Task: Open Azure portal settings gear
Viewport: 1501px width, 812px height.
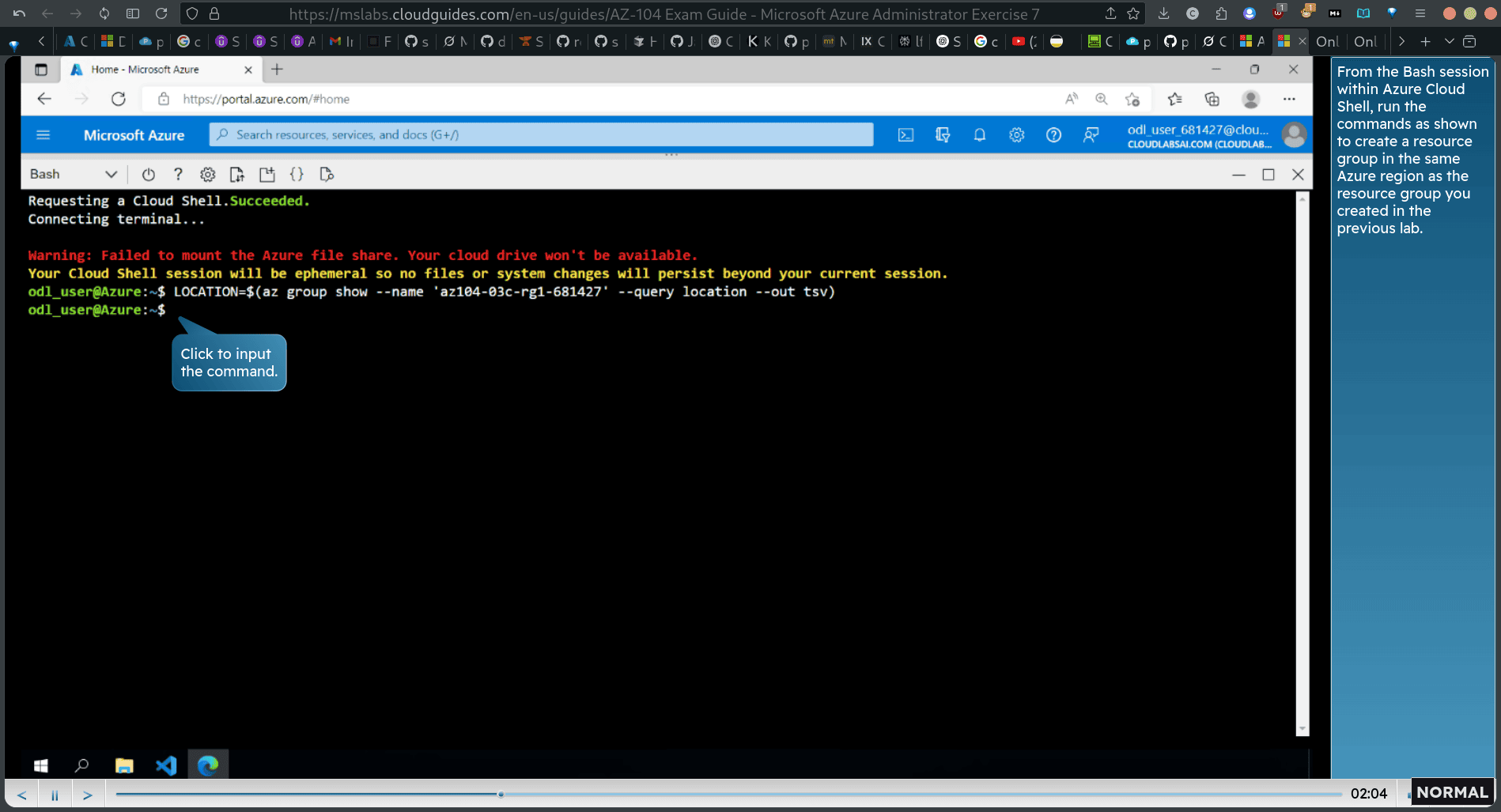Action: pyautogui.click(x=1016, y=135)
